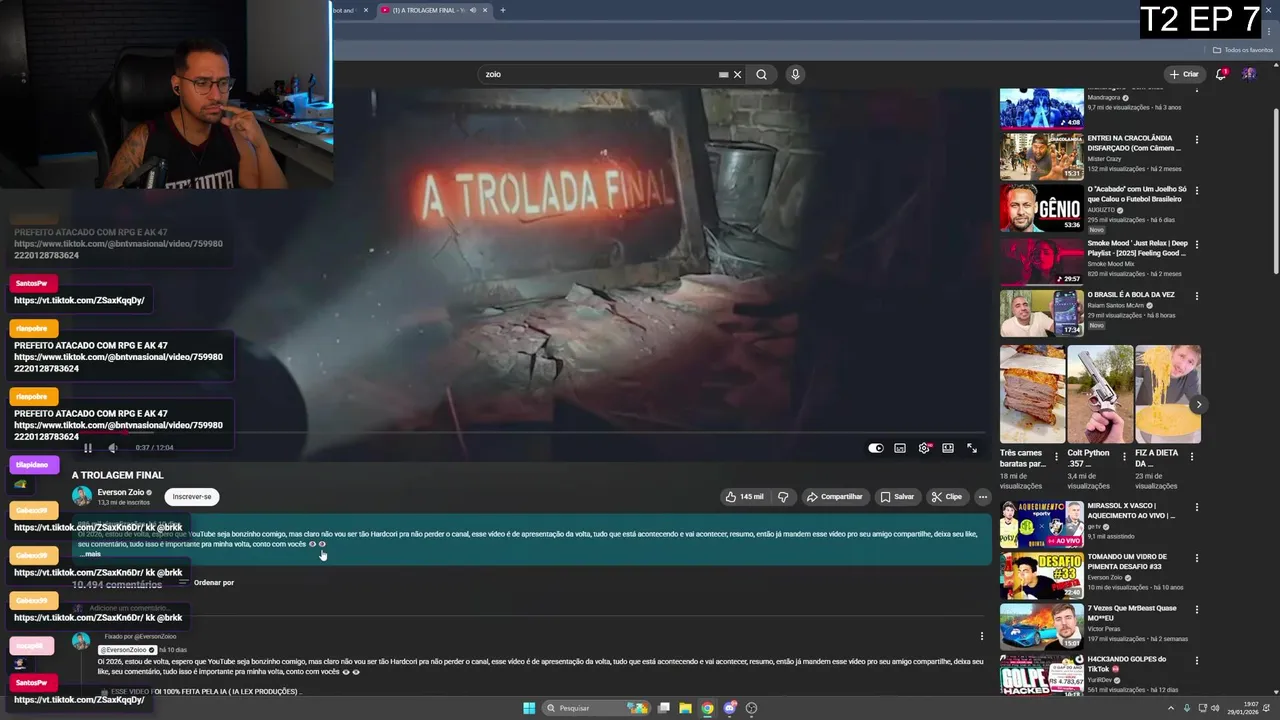Enter fullscreen with the expand icon
This screenshot has width=1280, height=720.
[972, 448]
